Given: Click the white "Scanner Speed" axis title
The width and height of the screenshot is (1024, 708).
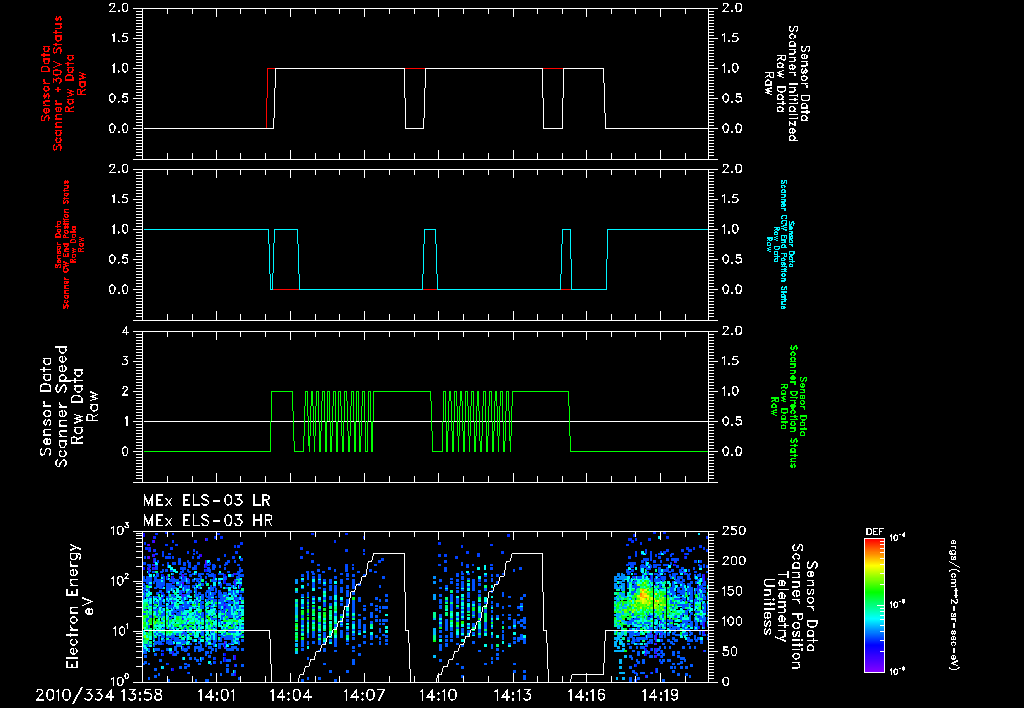Looking at the screenshot, I should [69, 406].
